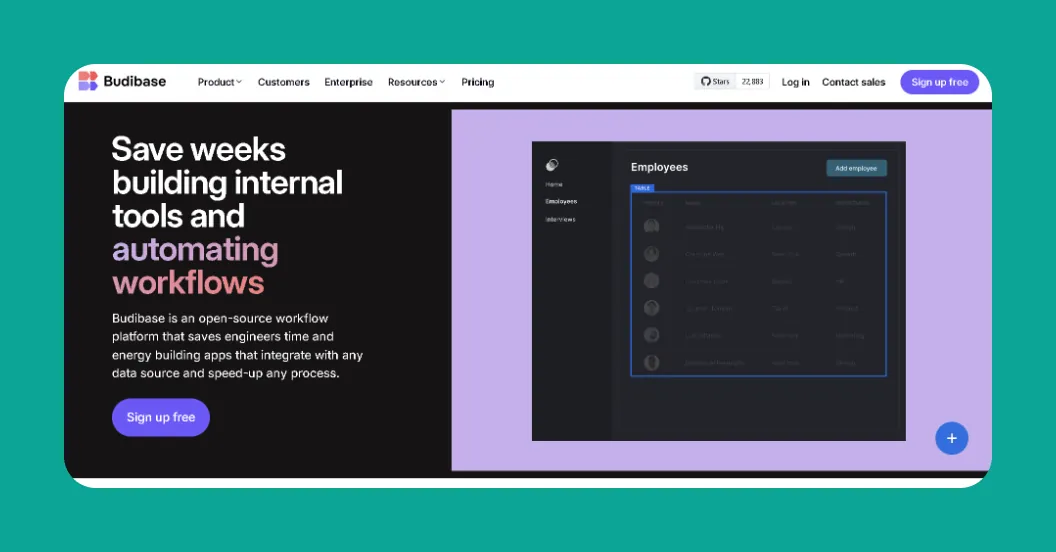Click the last employee avatar in table
This screenshot has width=1056, height=552.
(652, 362)
